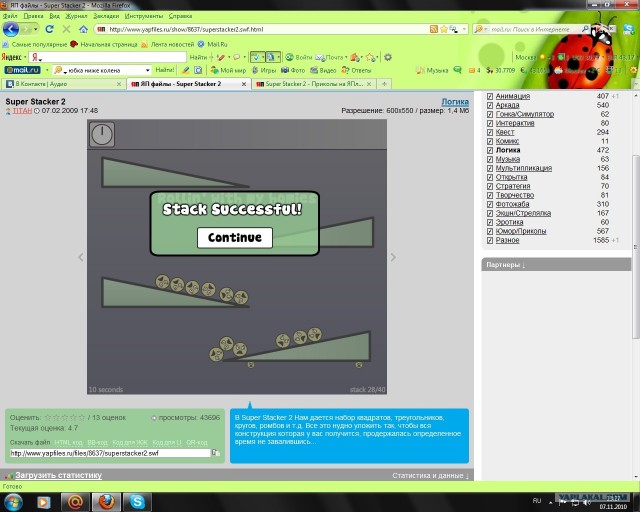The image size is (640, 512).
Task: Toggle the Аркада category checkbox
Action: [x=490, y=105]
